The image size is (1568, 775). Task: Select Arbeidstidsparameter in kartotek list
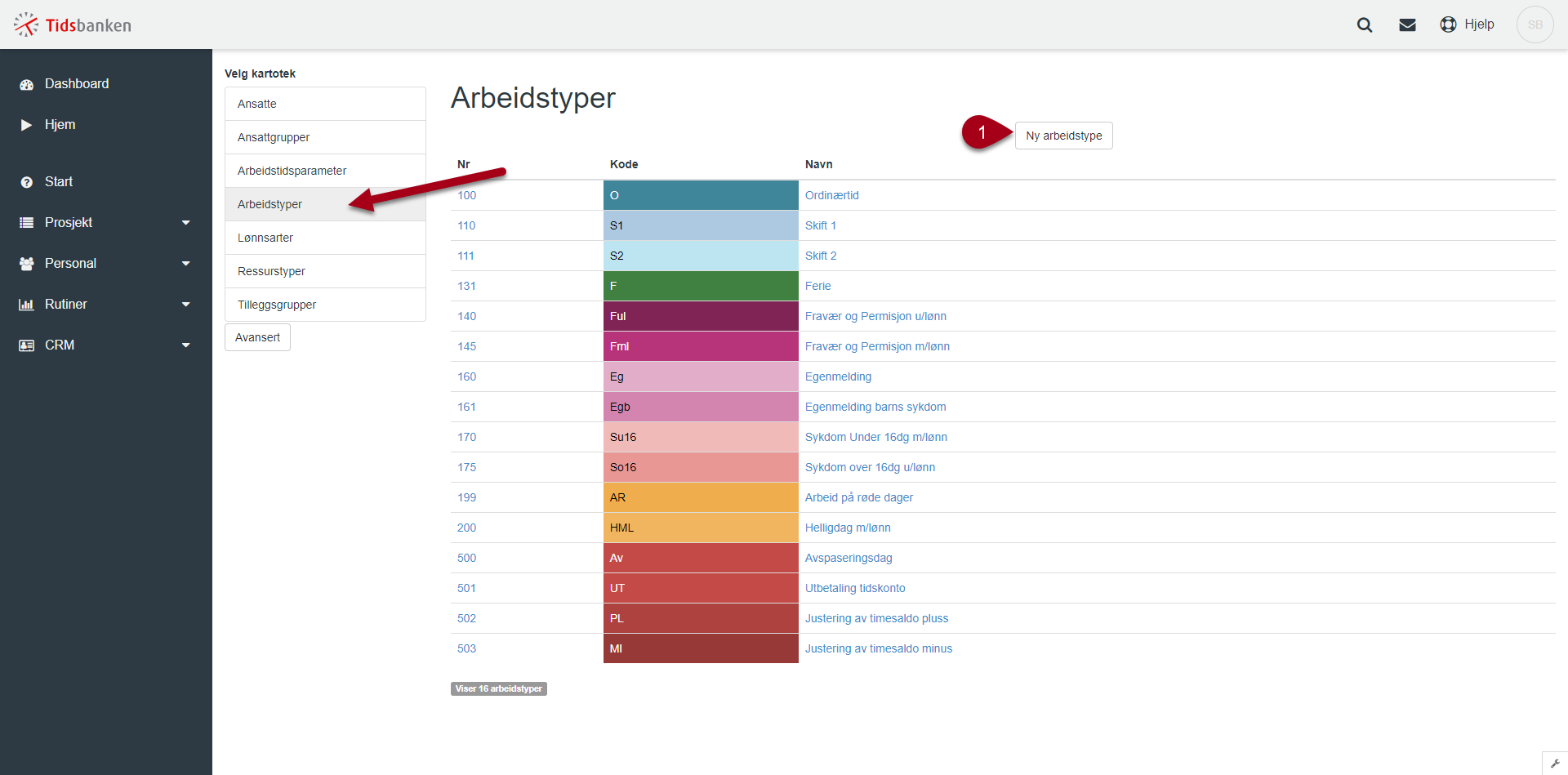coord(325,171)
